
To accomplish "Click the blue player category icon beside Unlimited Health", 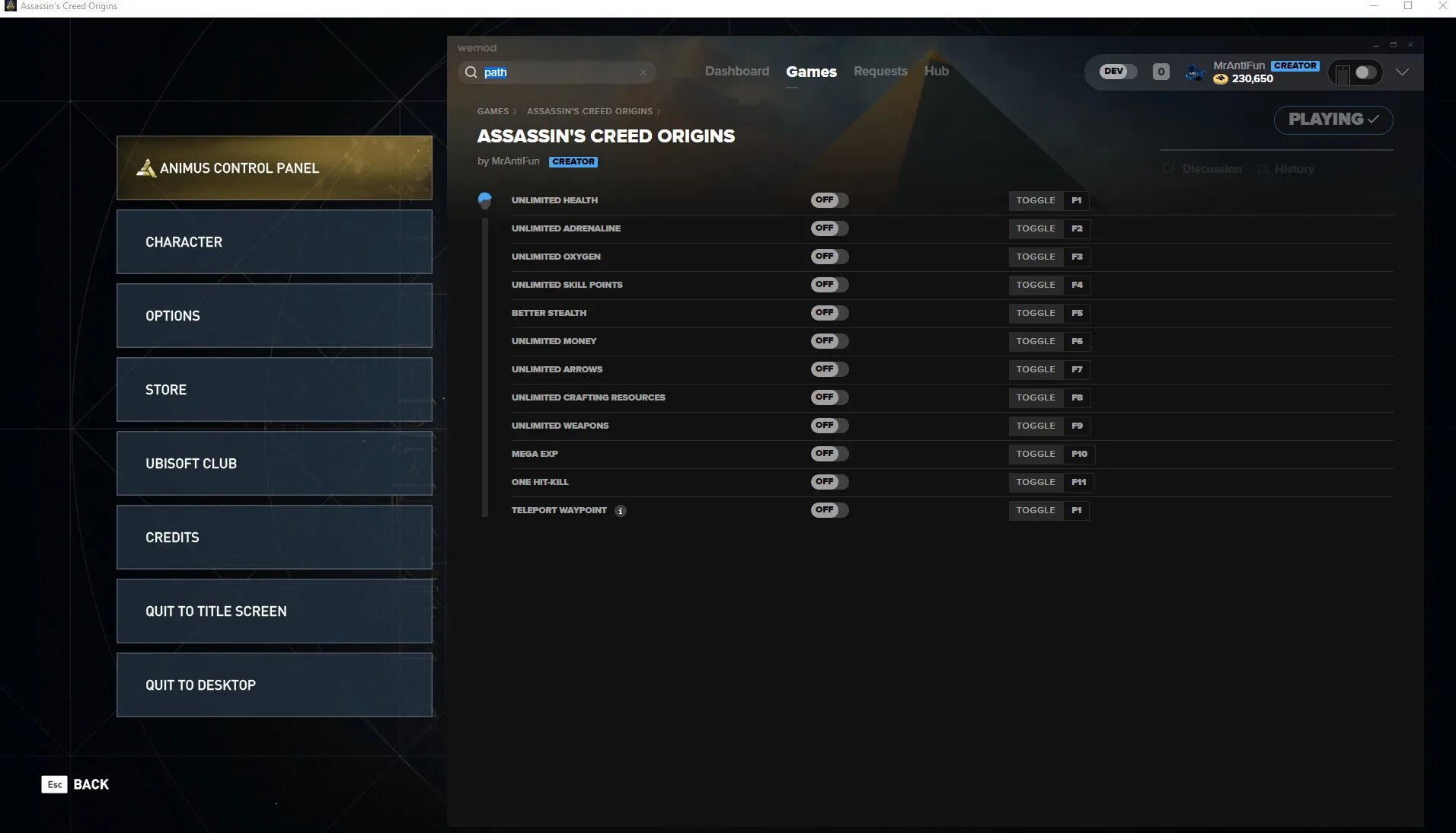I will (x=484, y=200).
